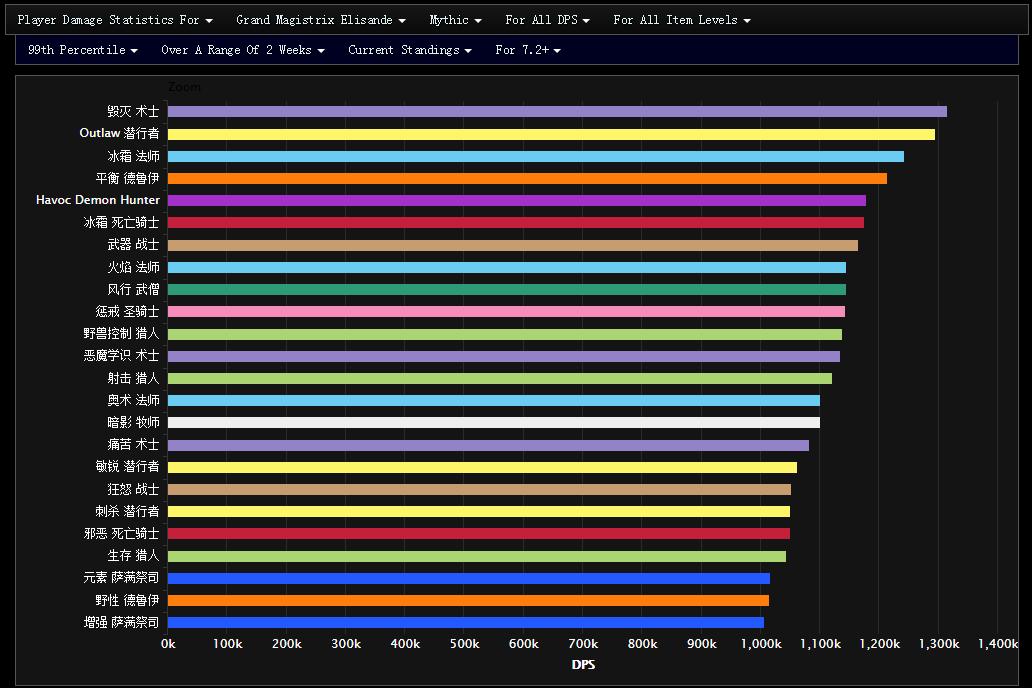Click the 平衡 德鲁伊 orange bar

point(527,178)
